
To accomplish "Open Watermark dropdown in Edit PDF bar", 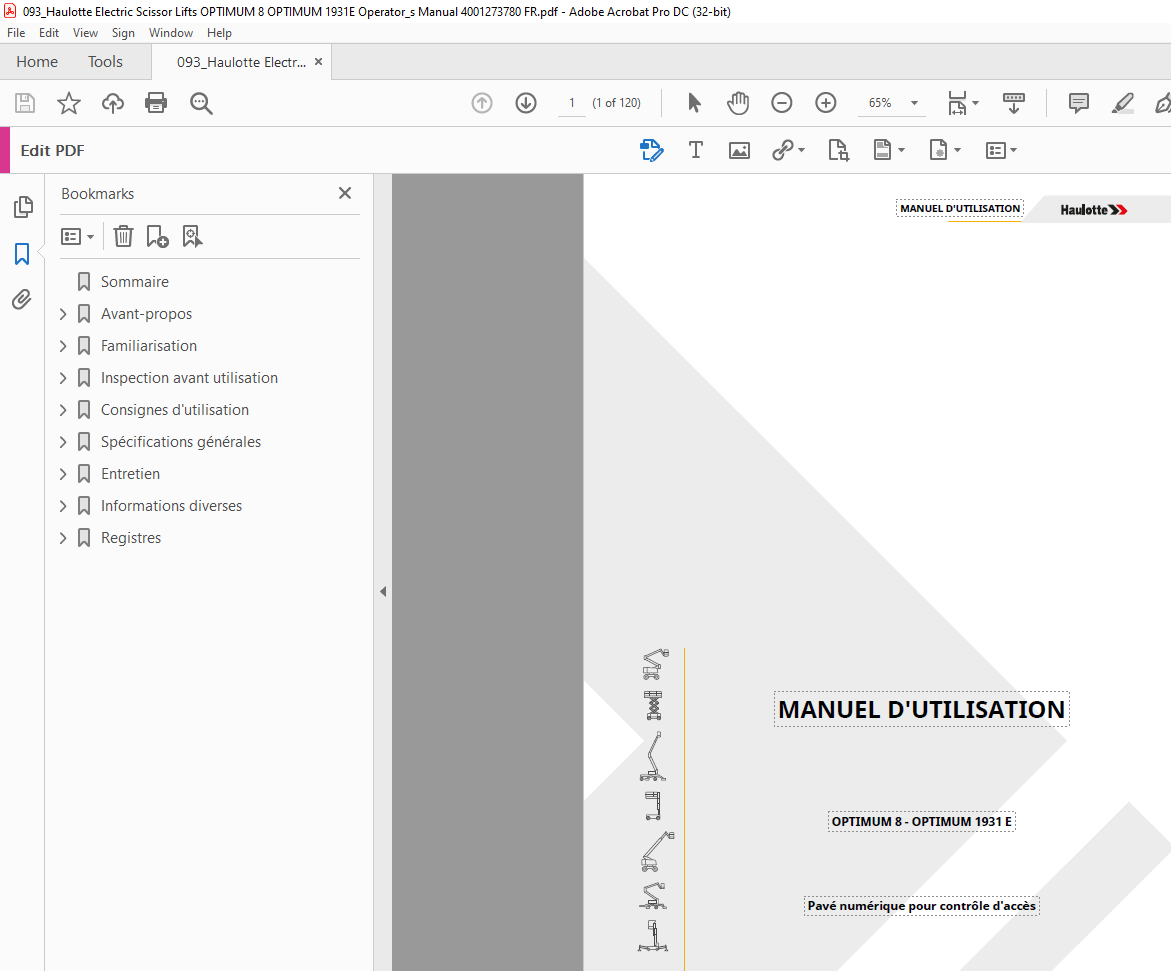I will pyautogui.click(x=944, y=150).
